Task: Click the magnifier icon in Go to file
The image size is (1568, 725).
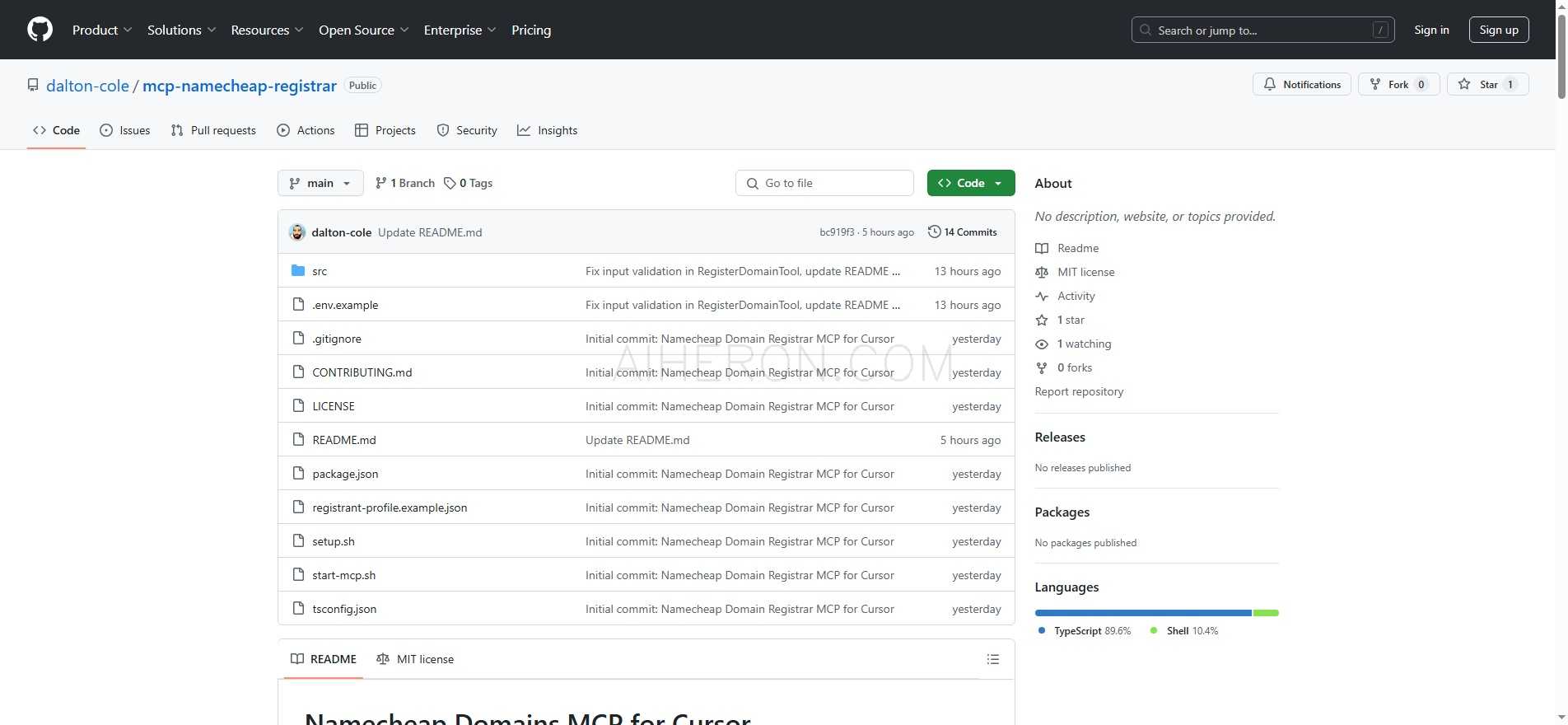Action: (752, 183)
